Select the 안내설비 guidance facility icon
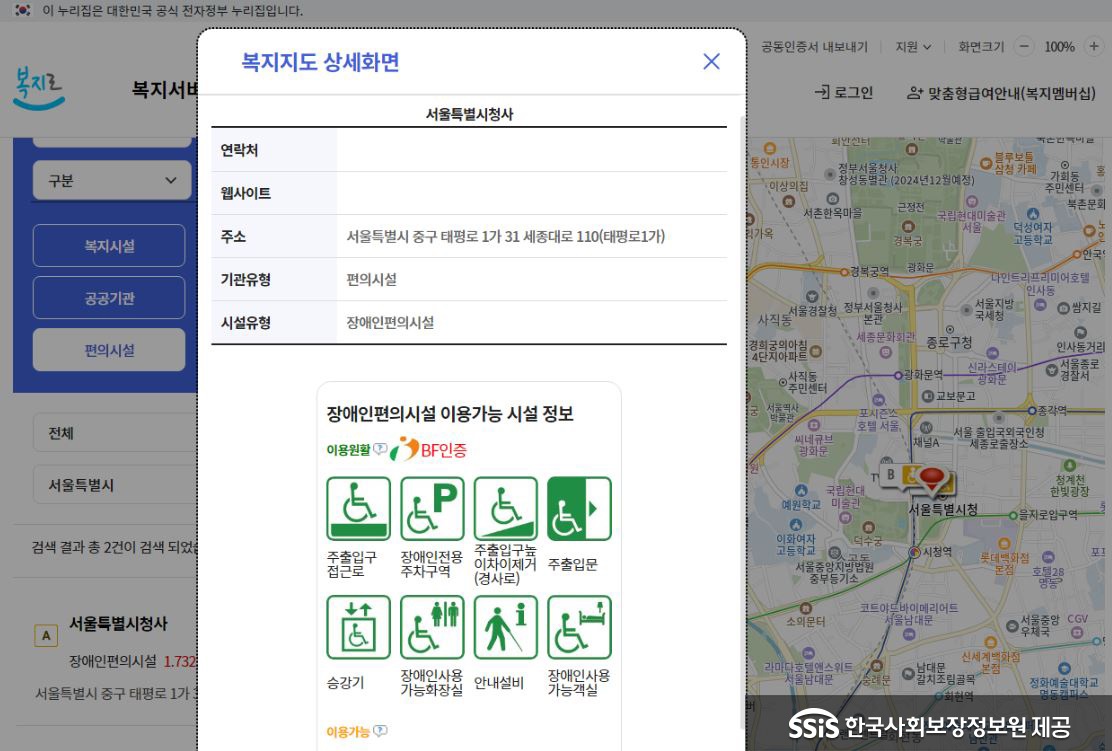This screenshot has height=751, width=1112. click(x=505, y=626)
